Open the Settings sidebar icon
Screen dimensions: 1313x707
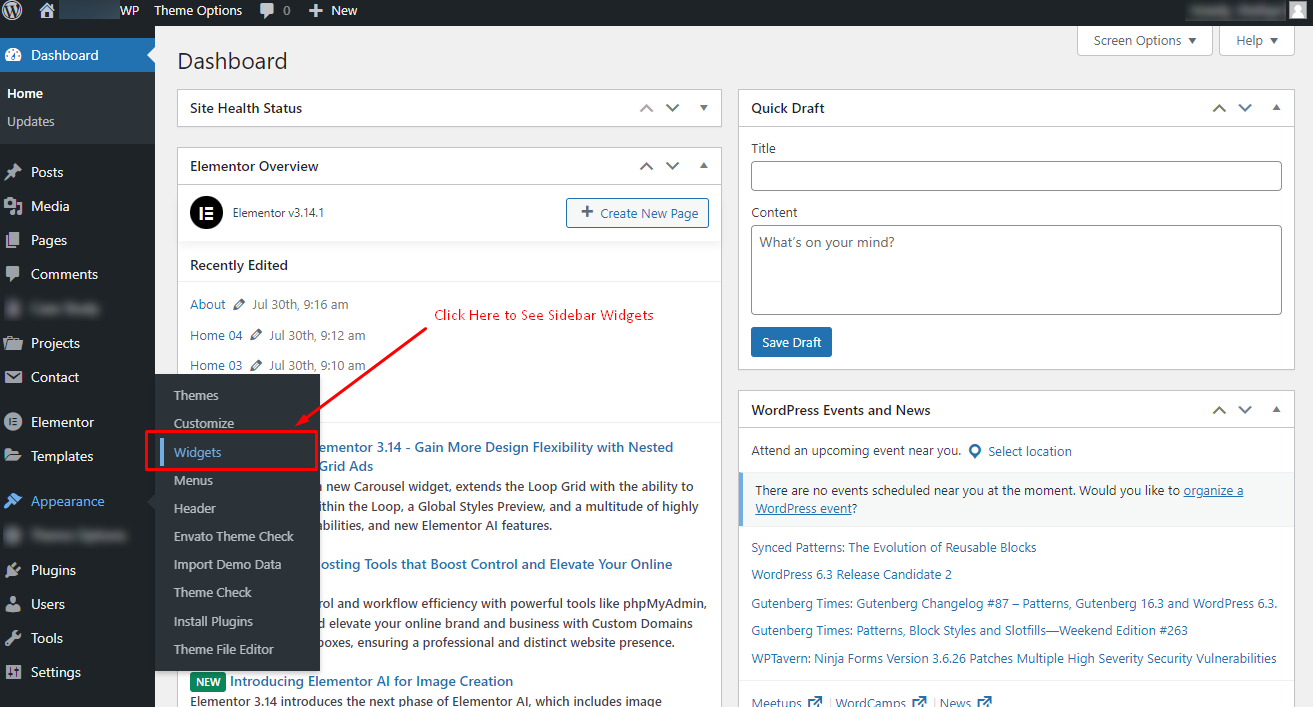click(12, 672)
